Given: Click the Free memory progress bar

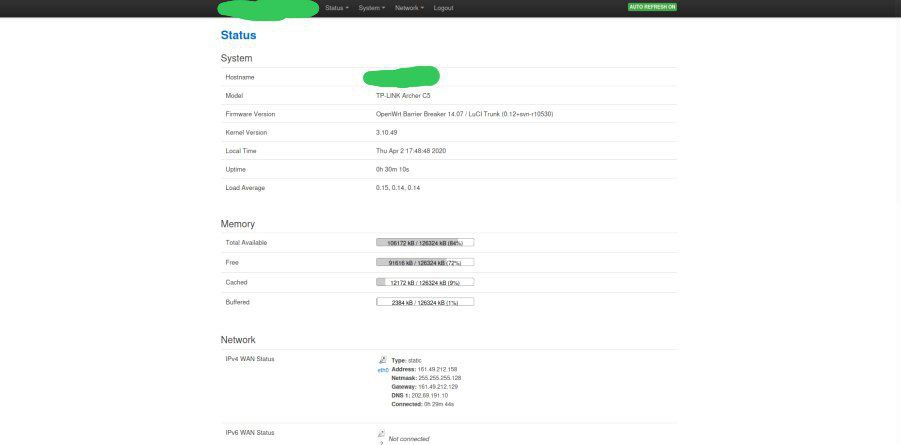Looking at the screenshot, I should [424, 262].
